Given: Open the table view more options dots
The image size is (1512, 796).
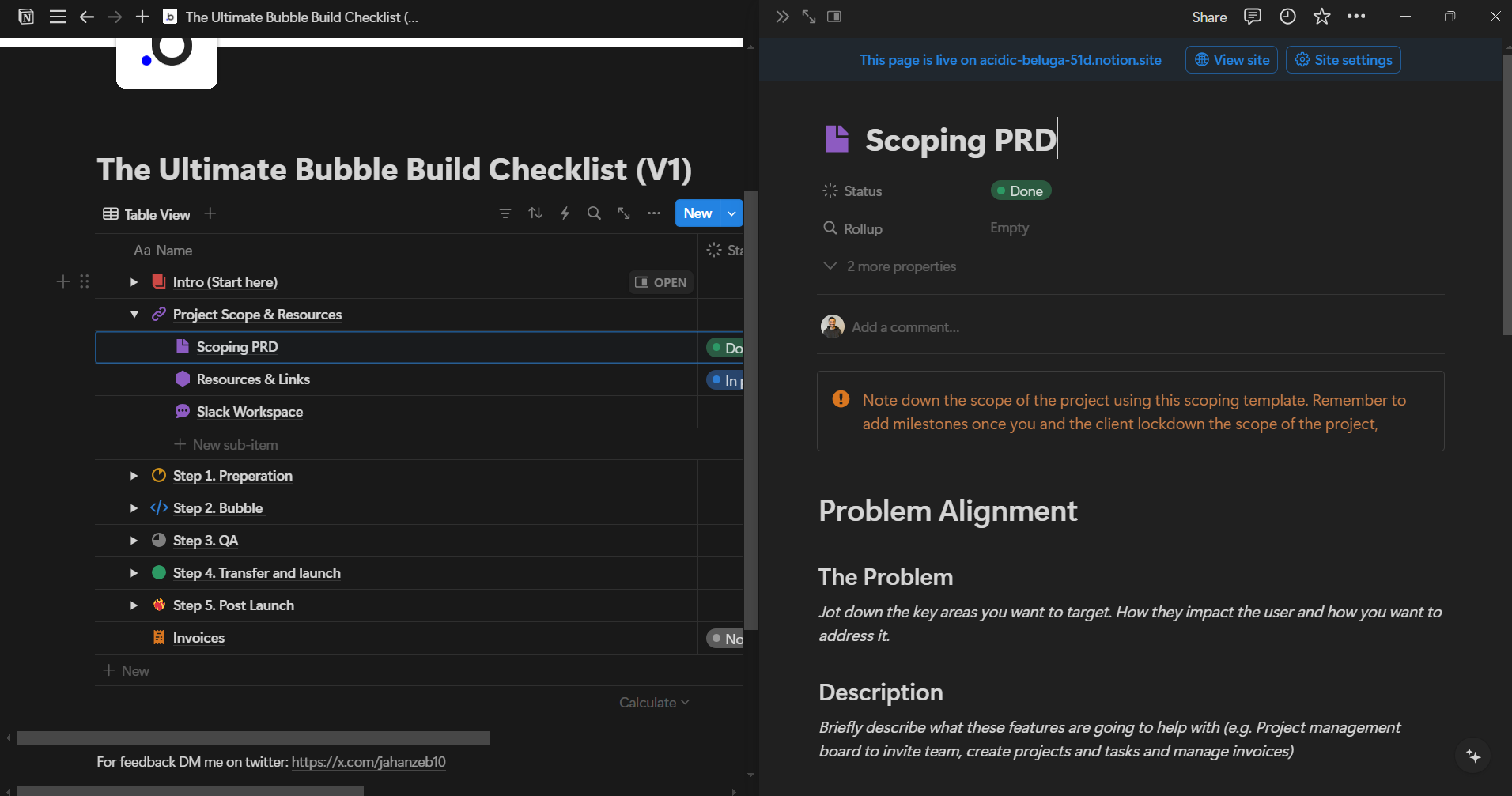Looking at the screenshot, I should click(x=653, y=213).
